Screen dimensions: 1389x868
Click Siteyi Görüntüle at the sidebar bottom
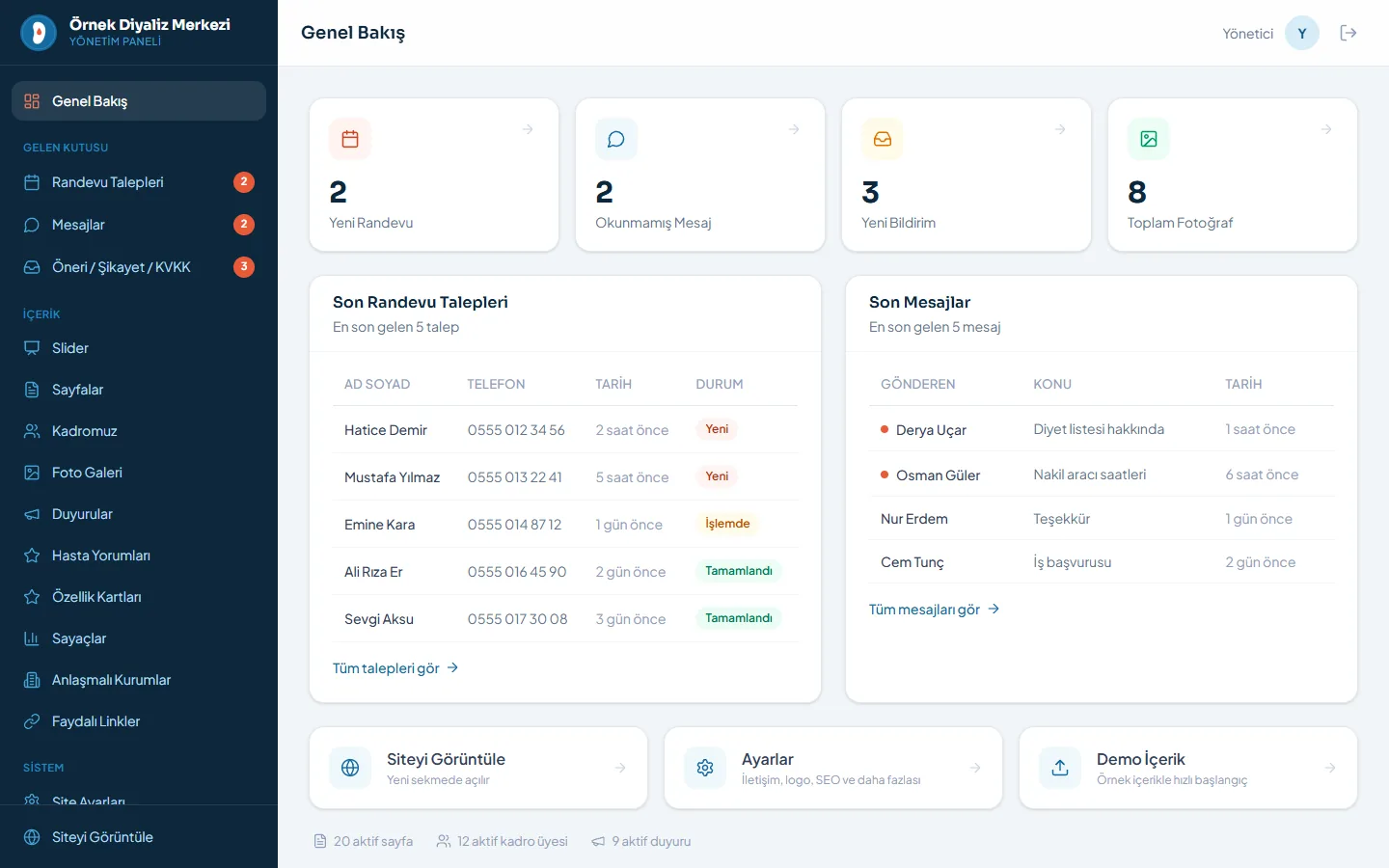(139, 837)
